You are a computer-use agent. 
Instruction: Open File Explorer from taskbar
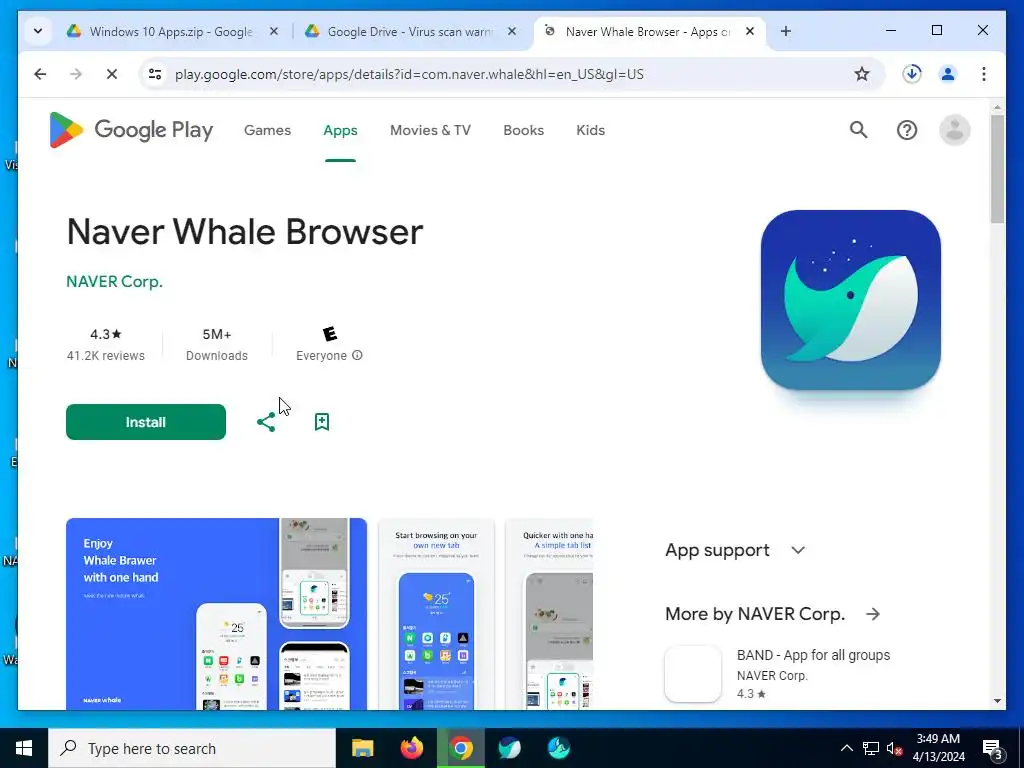pos(362,748)
